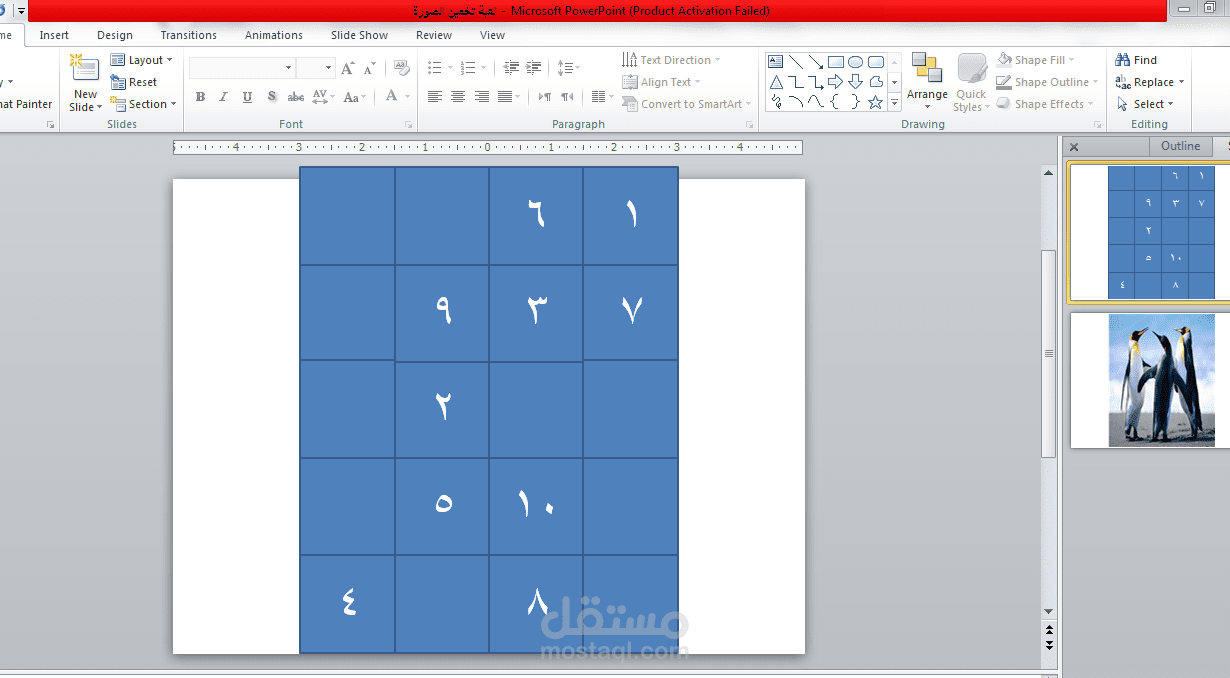Click Shape Outline button
Viewport: 1230px width, 678px height.
point(1046,82)
